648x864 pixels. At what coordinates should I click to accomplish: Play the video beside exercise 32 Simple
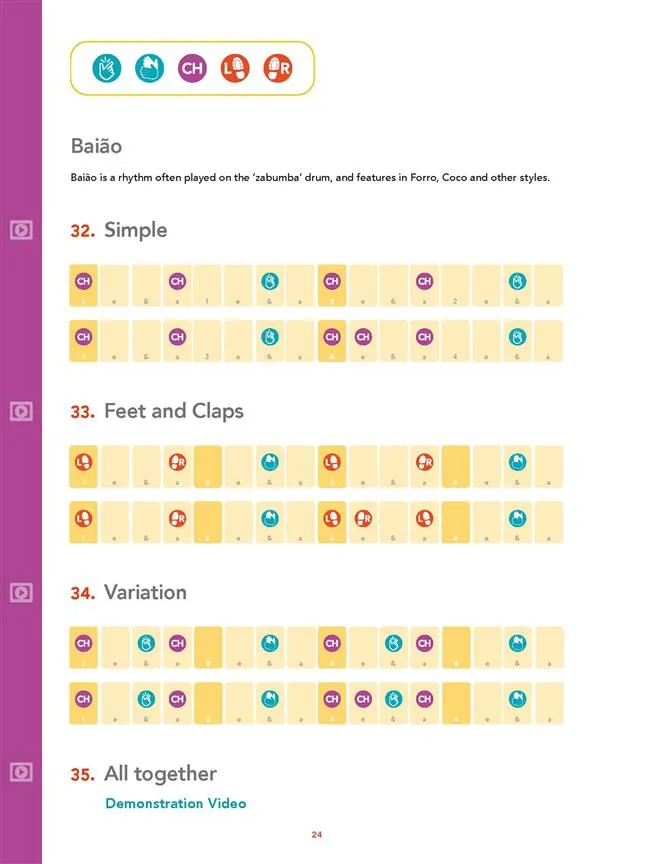(21, 230)
